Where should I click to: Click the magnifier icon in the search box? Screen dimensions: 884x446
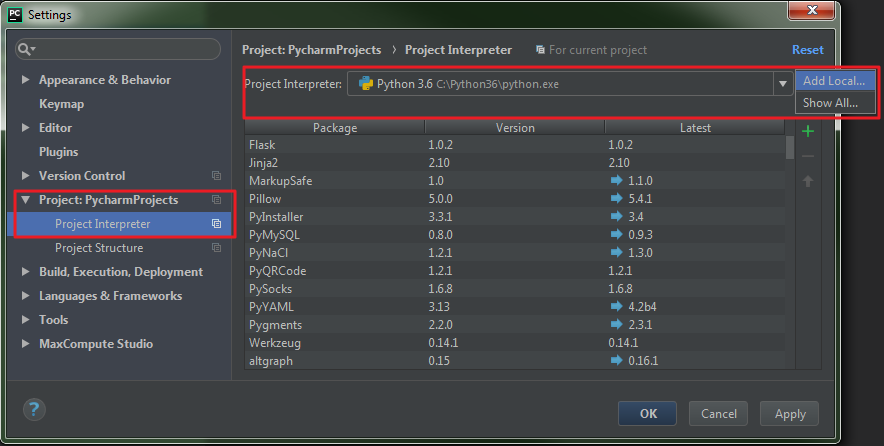pos(25,50)
